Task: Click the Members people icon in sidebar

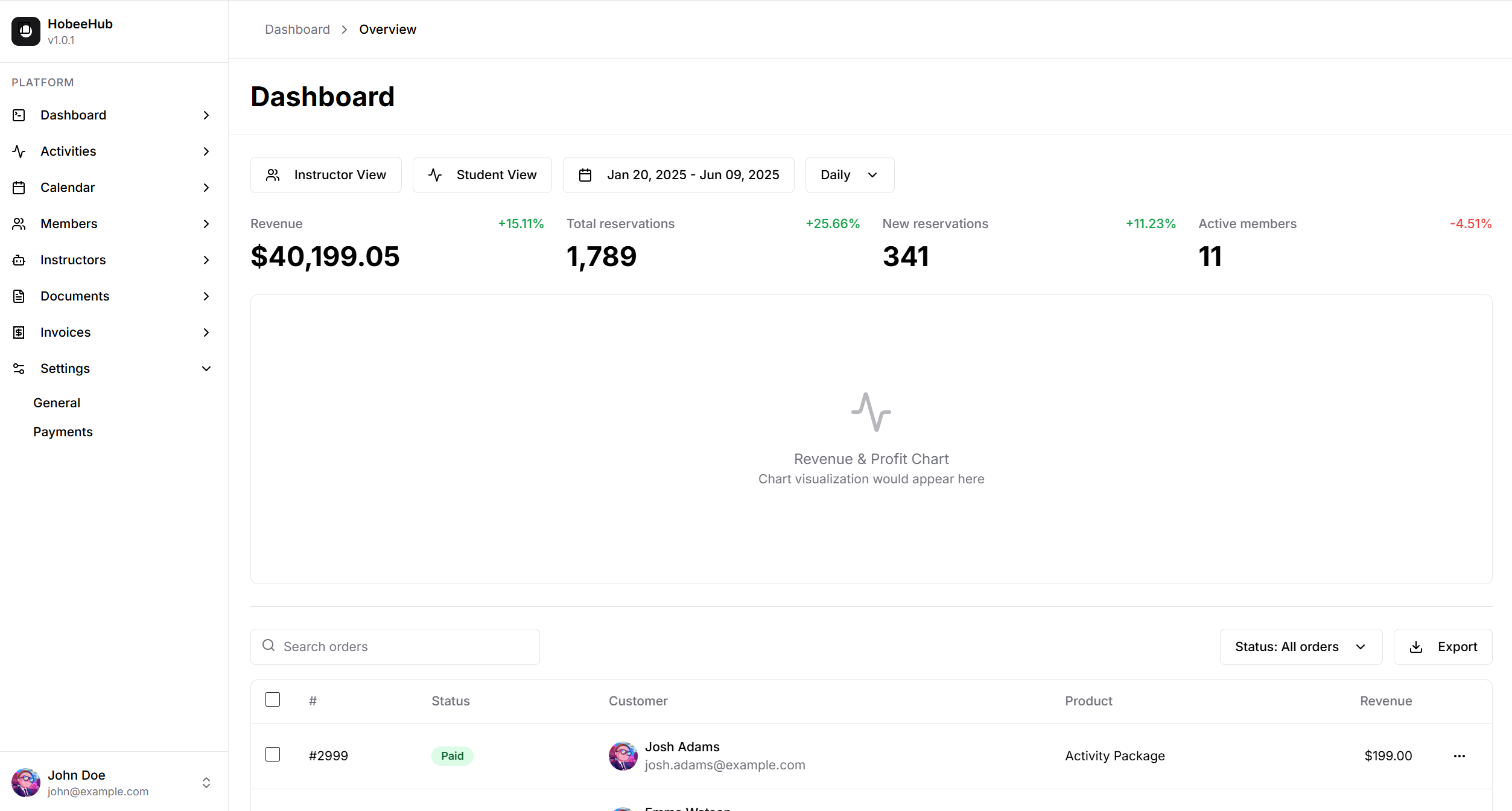Action: click(x=19, y=224)
